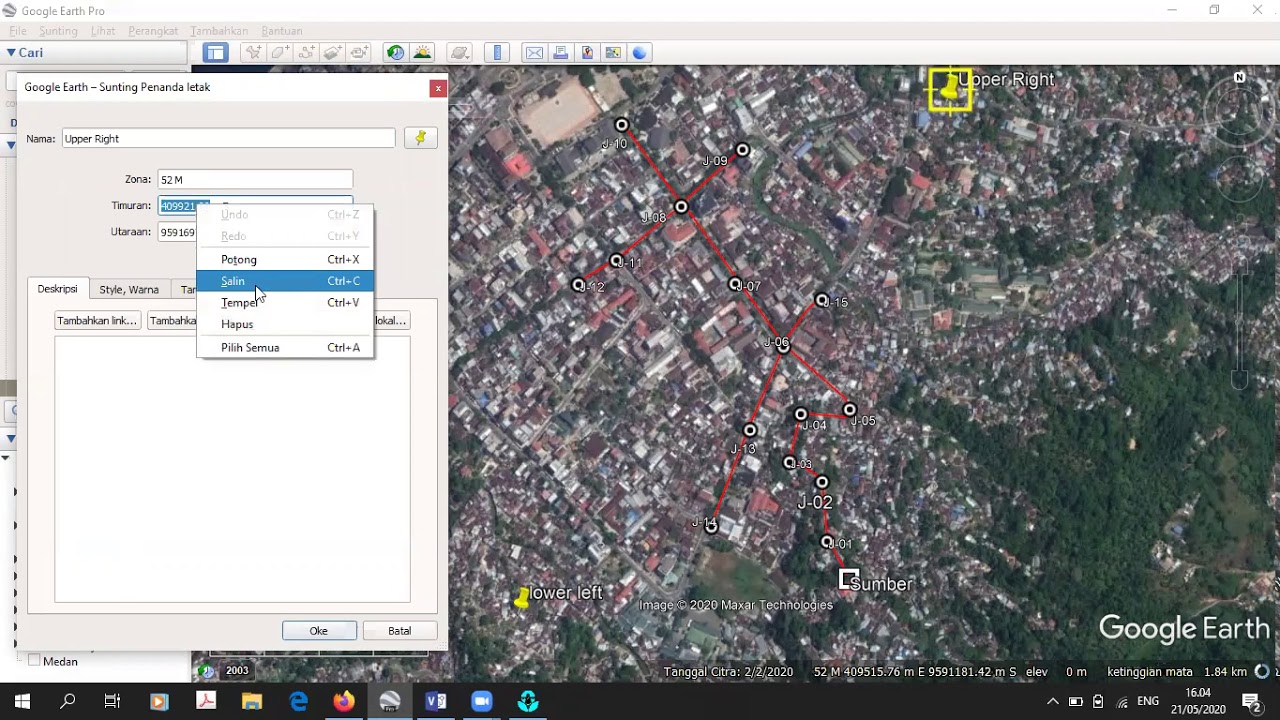1280x720 pixels.
Task: Click the Batal button in the dialog
Action: 400,631
